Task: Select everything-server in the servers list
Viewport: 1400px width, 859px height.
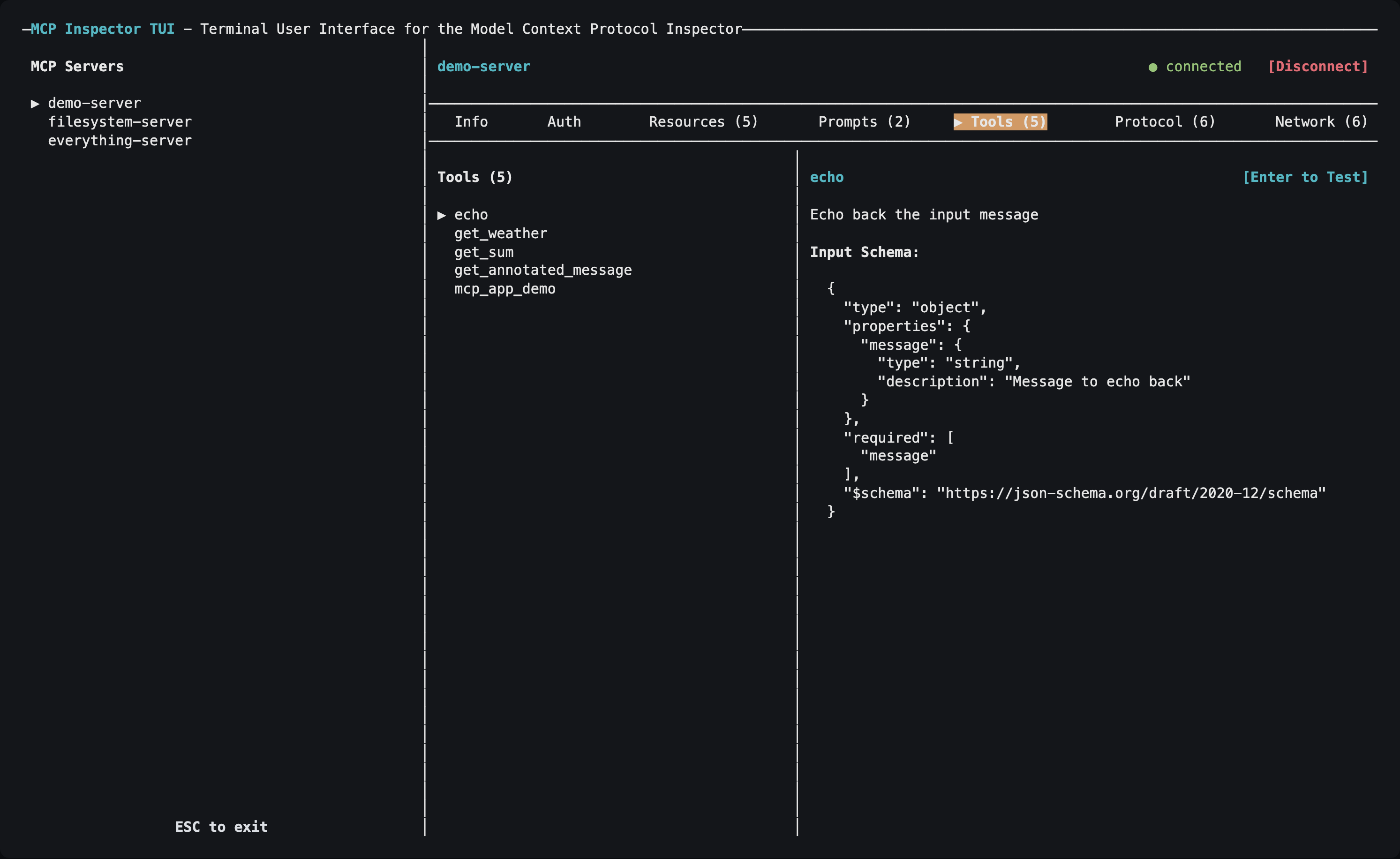Action: click(120, 141)
